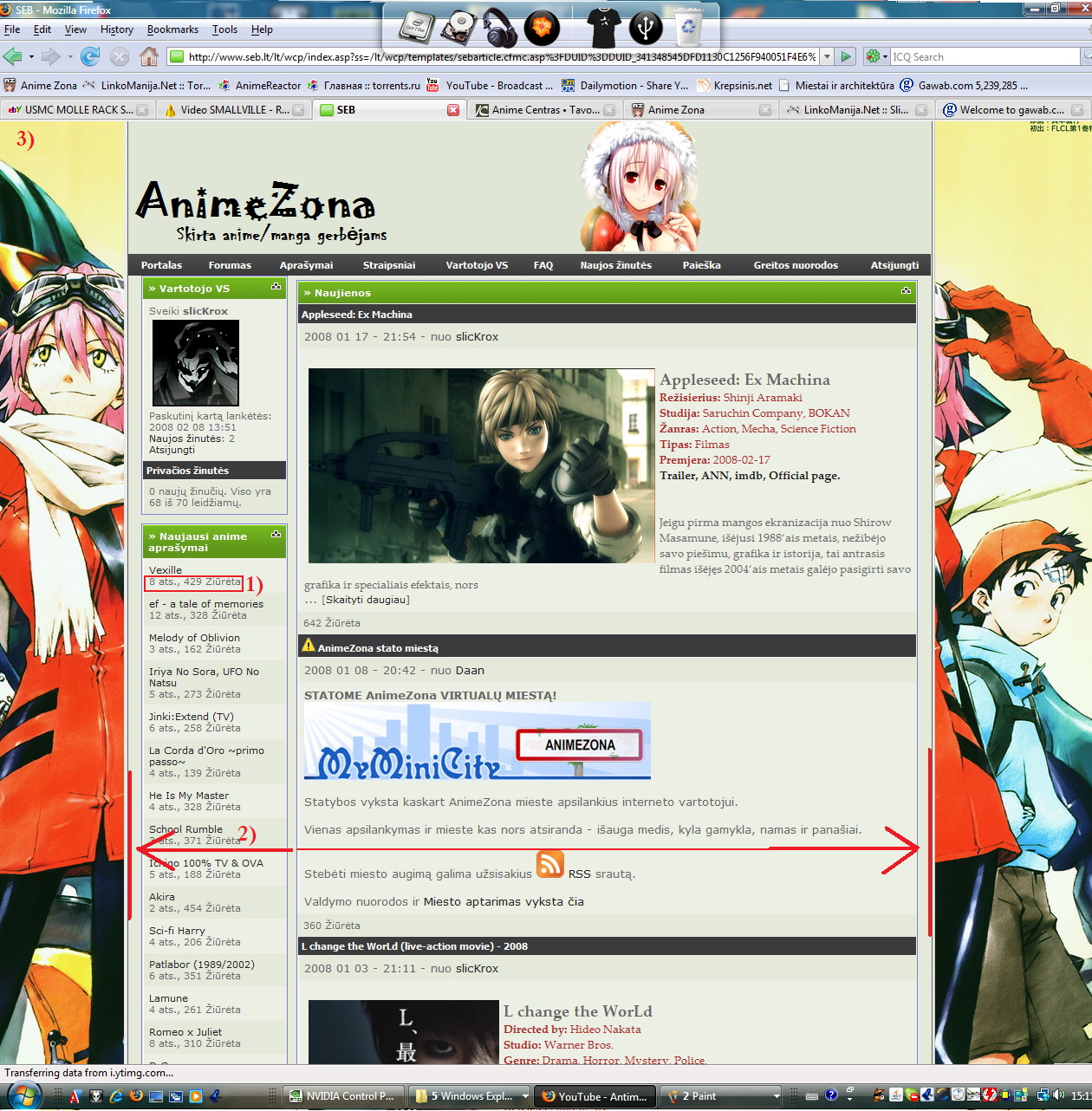Viewport: 1092px width, 1111px height.
Task: Open the Recycle Bin dock icon
Action: pyautogui.click(x=688, y=28)
